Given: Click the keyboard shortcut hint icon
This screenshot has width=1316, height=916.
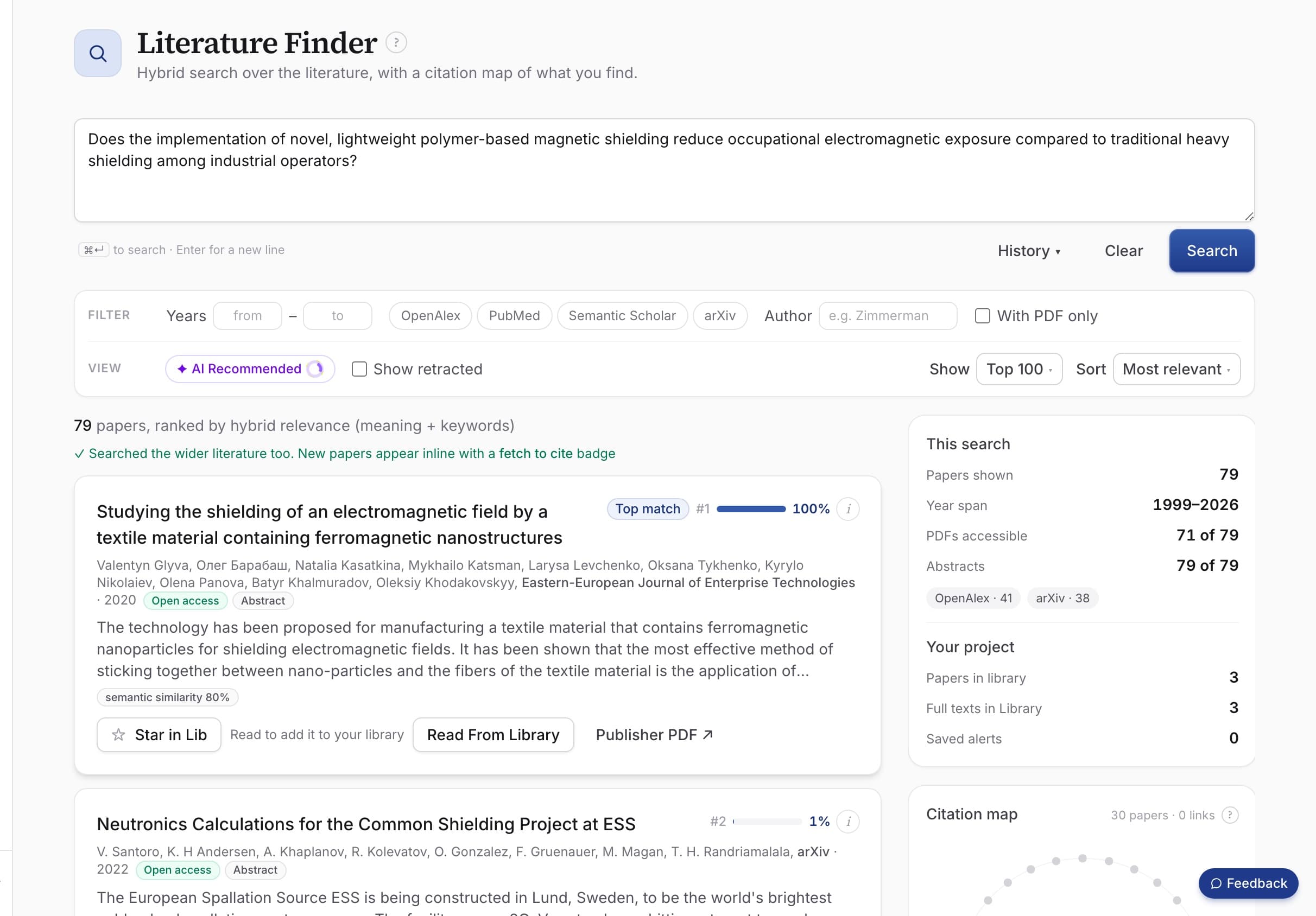Looking at the screenshot, I should [x=94, y=250].
